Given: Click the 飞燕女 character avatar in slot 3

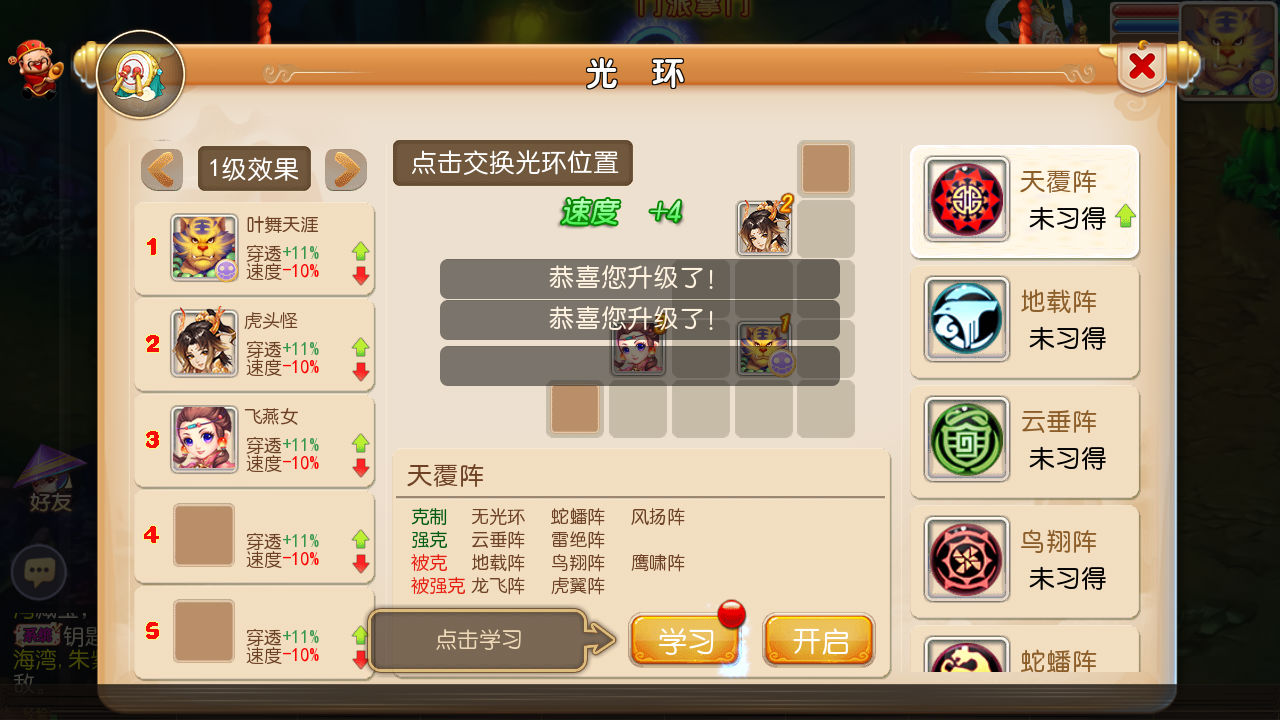Looking at the screenshot, I should tap(204, 439).
